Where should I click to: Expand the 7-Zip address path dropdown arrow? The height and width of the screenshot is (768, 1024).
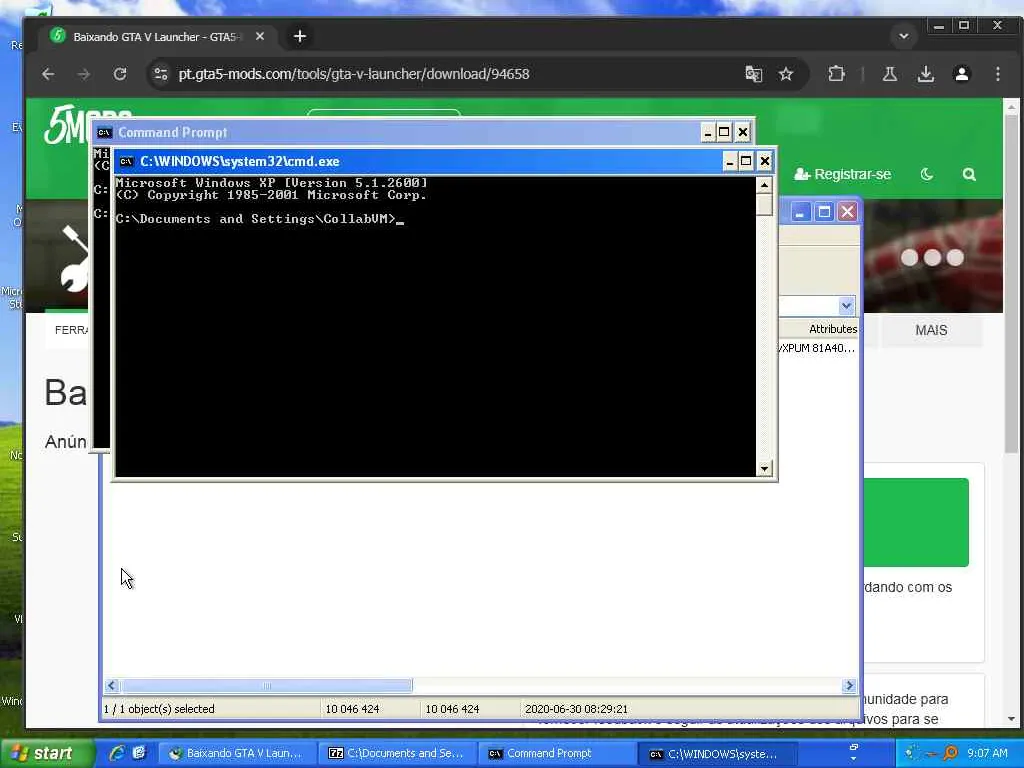(846, 306)
